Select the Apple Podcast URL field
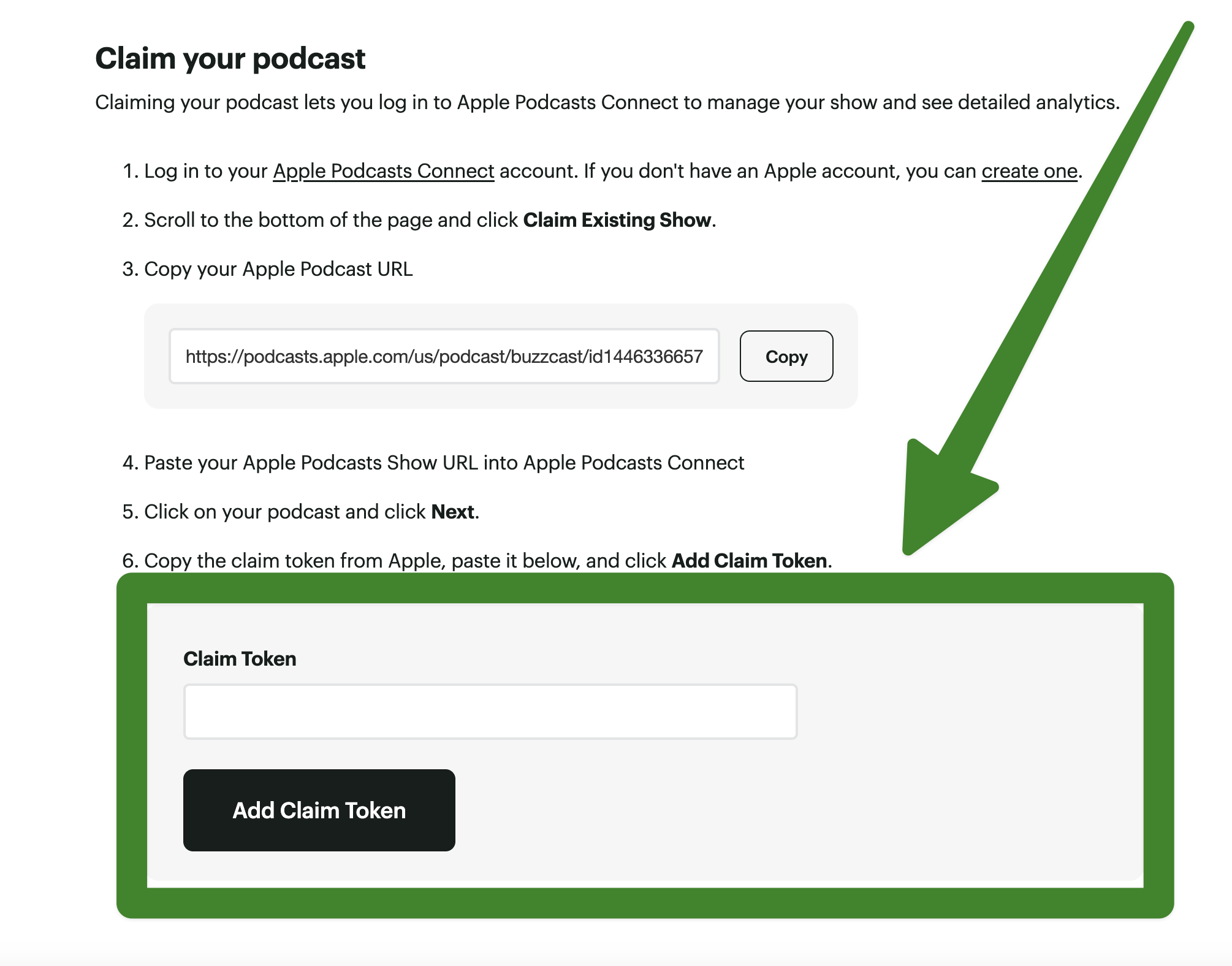 [x=444, y=356]
